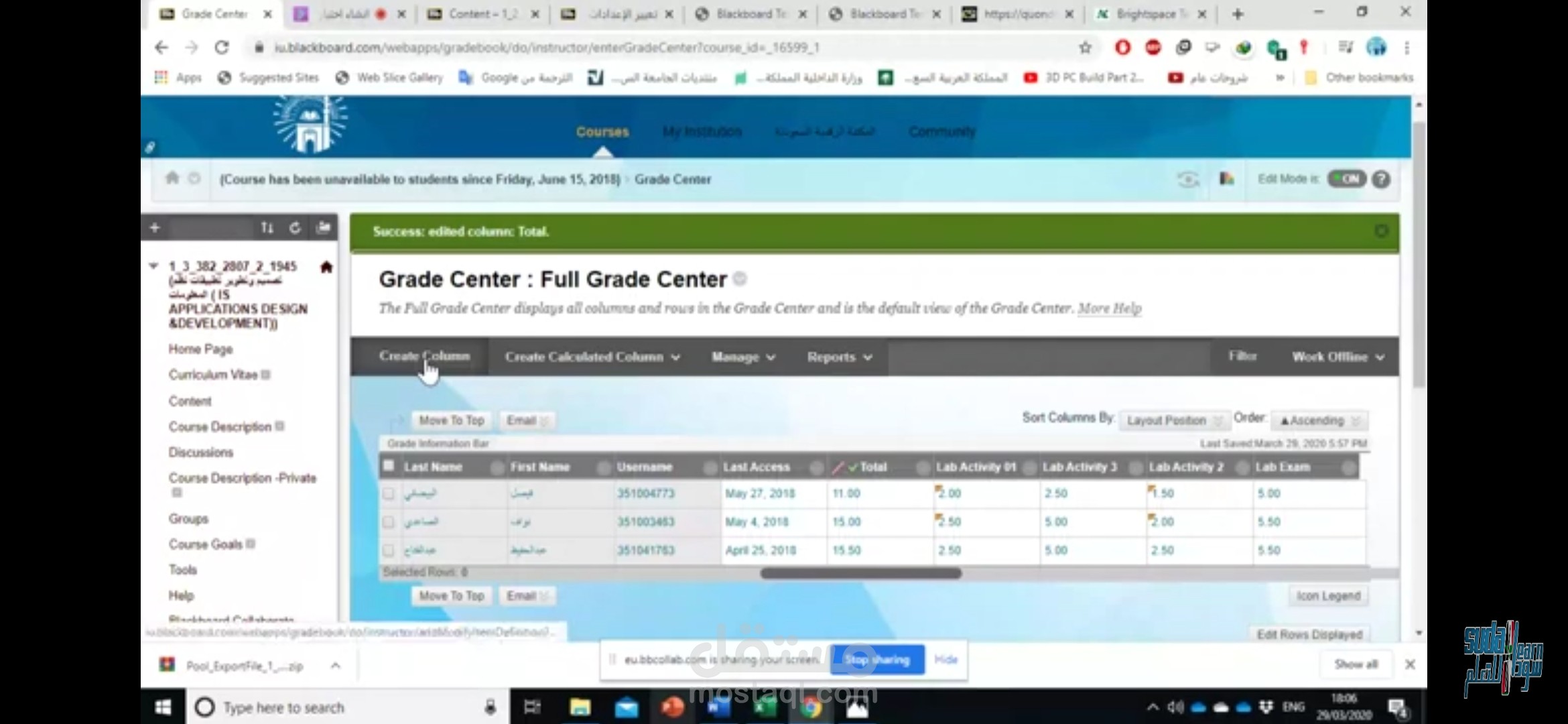Open the Manage menu

pos(742,357)
